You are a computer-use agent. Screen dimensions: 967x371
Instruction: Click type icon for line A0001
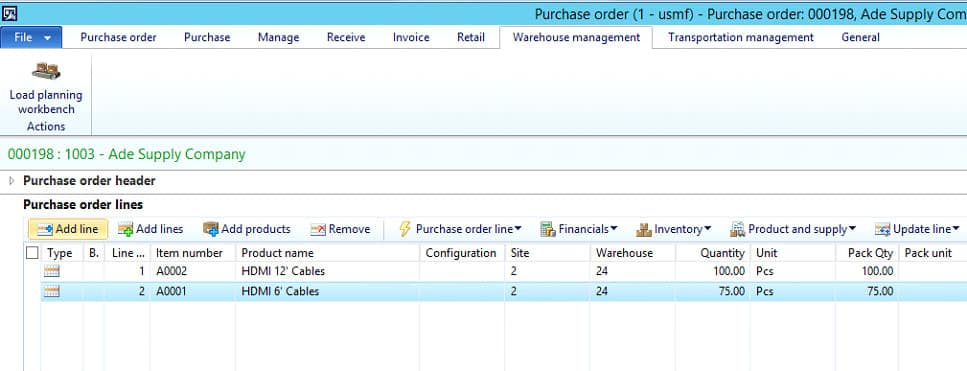point(52,292)
